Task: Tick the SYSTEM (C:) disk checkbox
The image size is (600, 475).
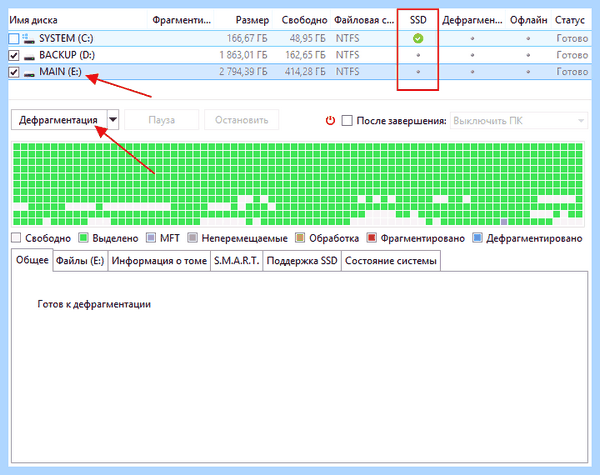Action: click(x=14, y=39)
